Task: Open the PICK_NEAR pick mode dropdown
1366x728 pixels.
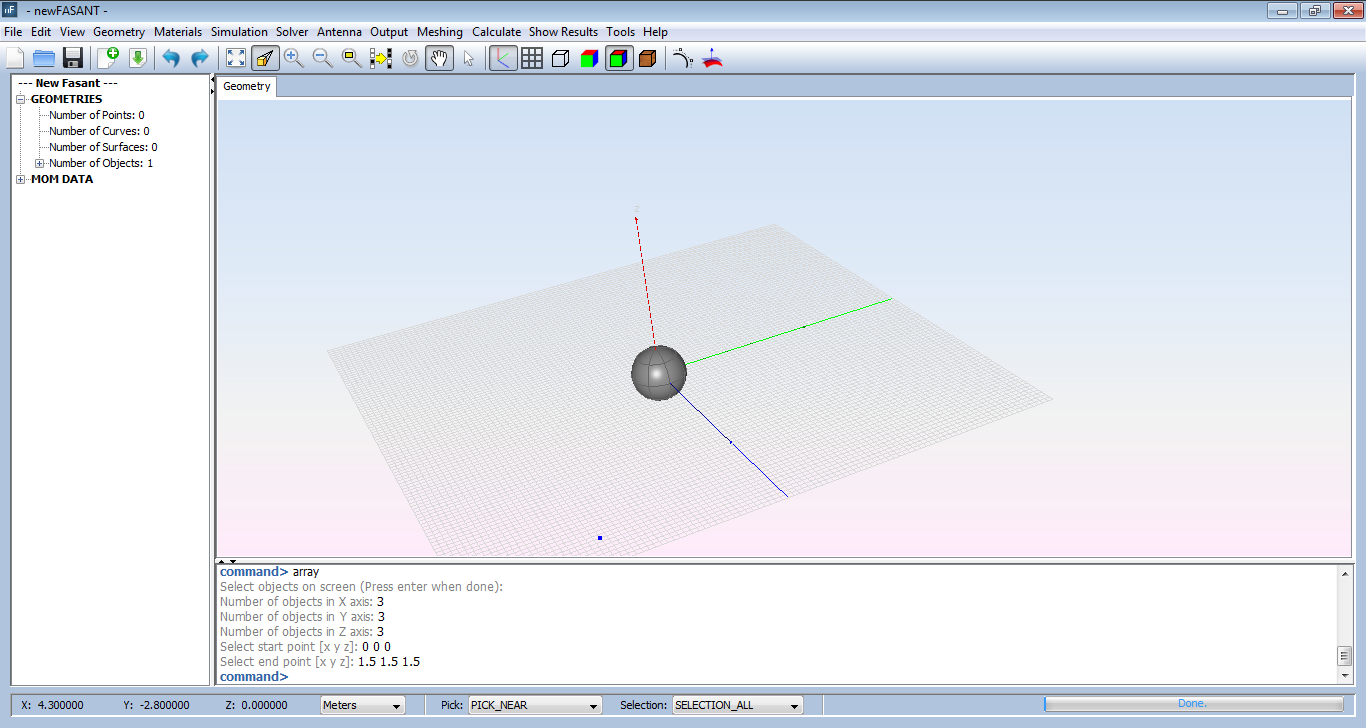Action: click(535, 705)
